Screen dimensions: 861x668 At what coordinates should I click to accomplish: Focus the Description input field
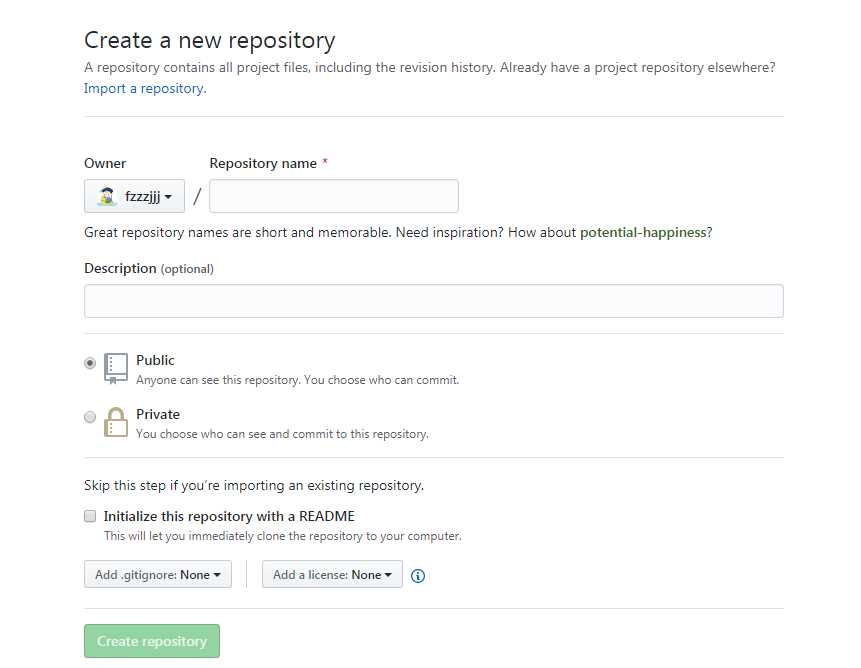pyautogui.click(x=434, y=301)
